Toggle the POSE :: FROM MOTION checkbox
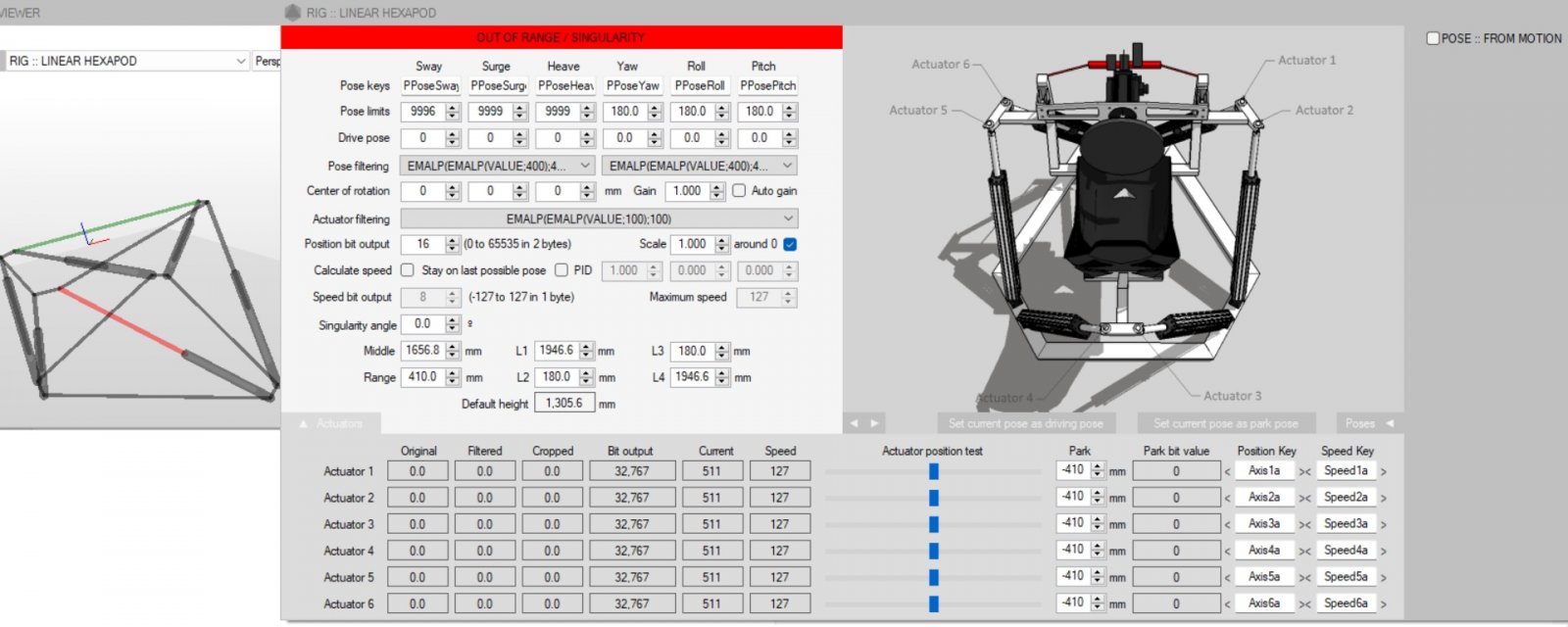 pyautogui.click(x=1433, y=38)
